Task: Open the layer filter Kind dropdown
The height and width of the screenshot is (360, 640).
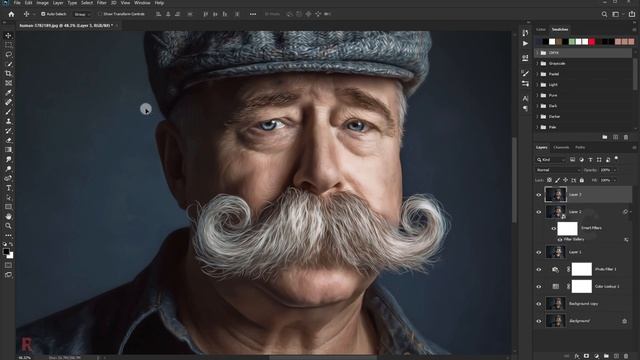Action: 551,160
